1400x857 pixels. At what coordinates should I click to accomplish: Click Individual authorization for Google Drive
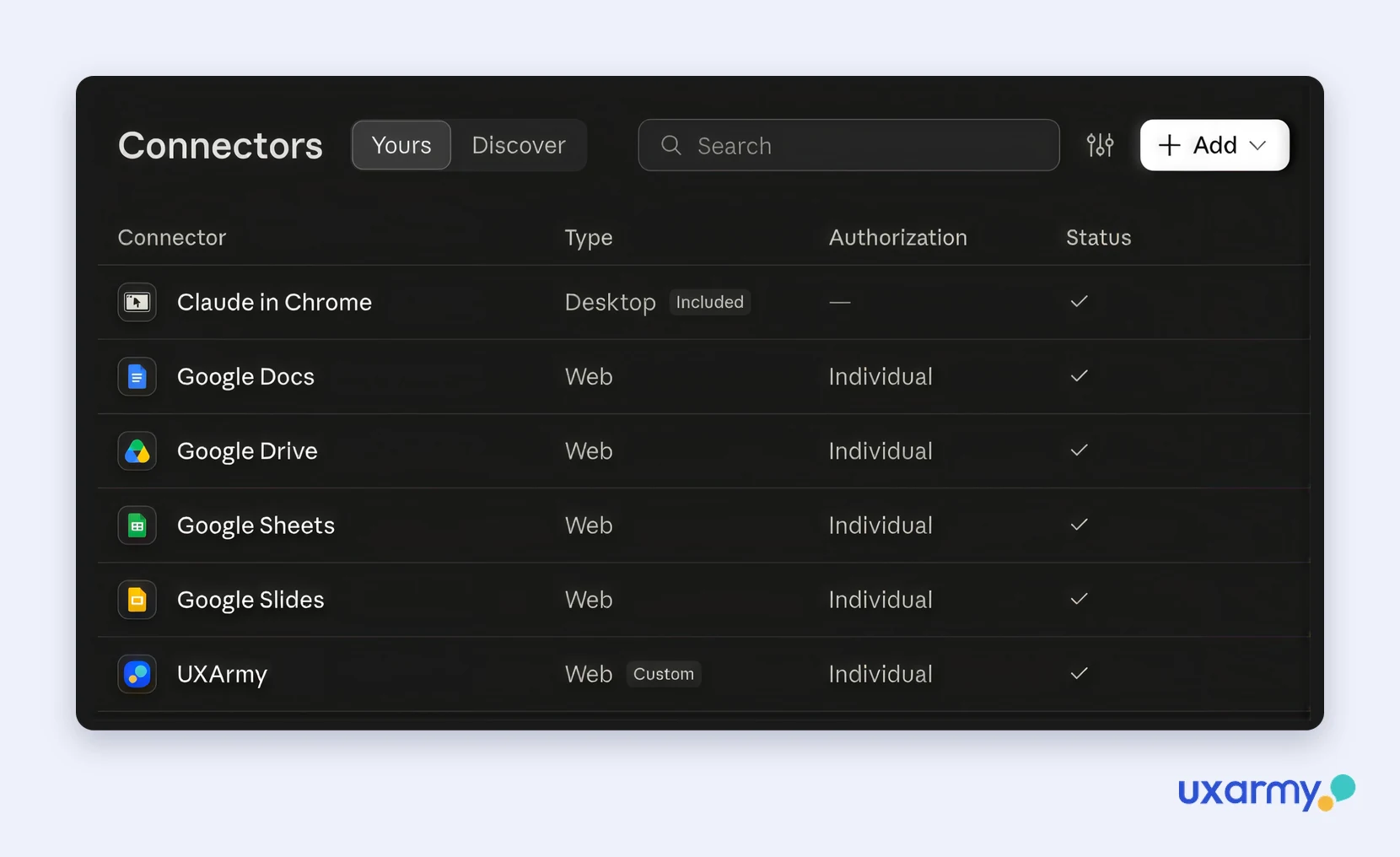(880, 450)
